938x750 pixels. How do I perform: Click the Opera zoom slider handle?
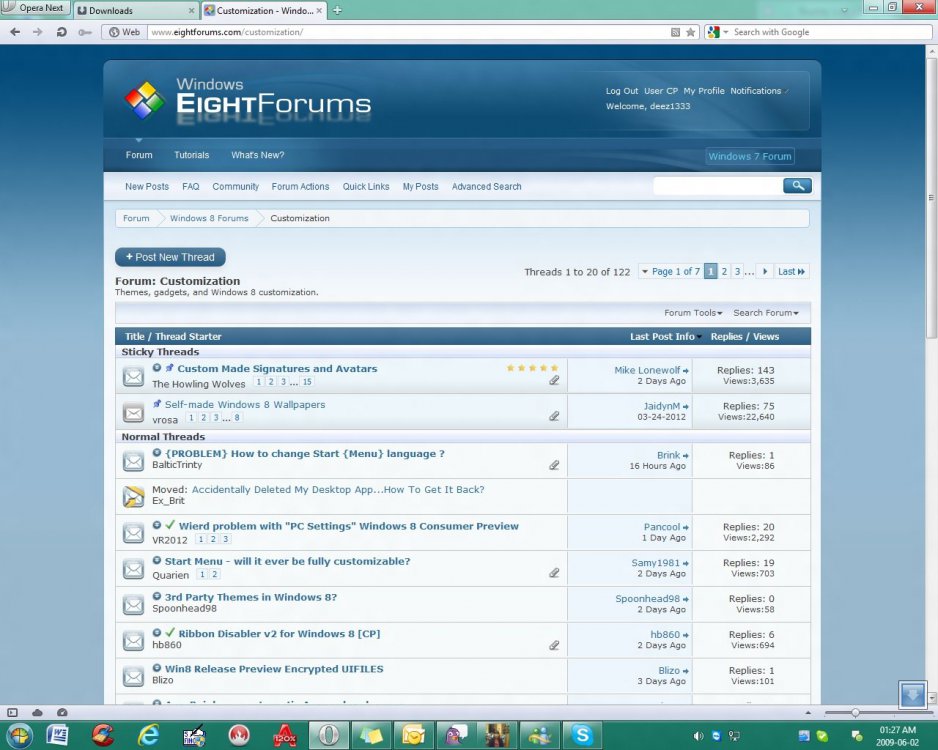point(855,712)
